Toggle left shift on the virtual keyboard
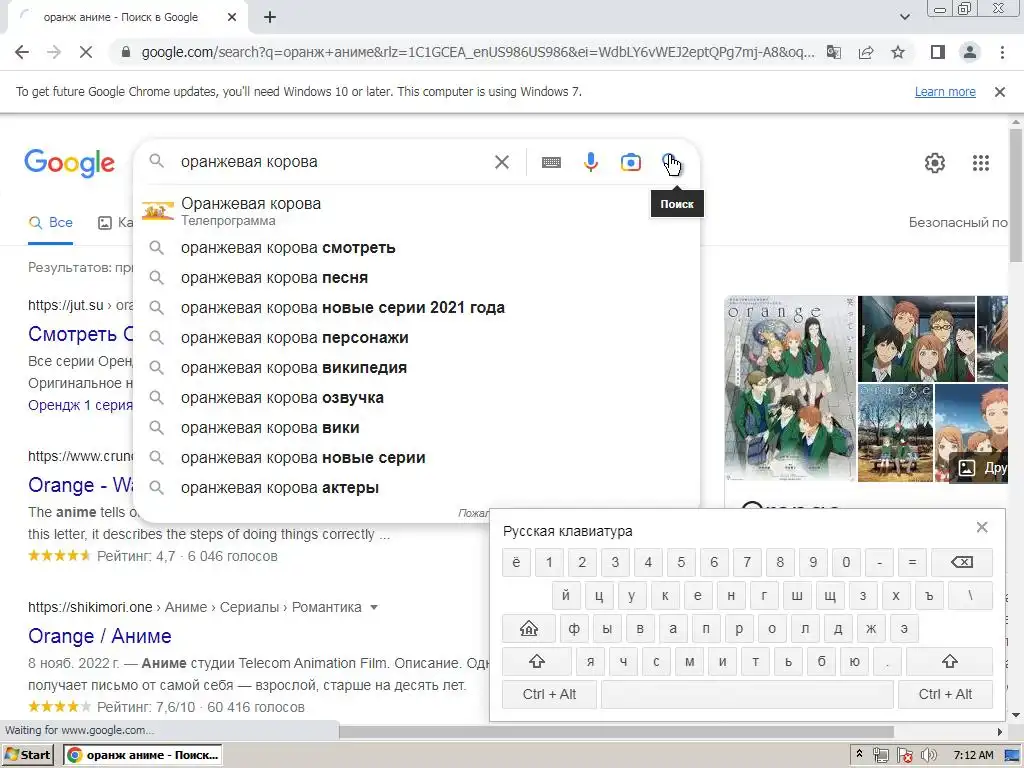Screen dimensions: 1024x768 pyautogui.click(x=537, y=662)
